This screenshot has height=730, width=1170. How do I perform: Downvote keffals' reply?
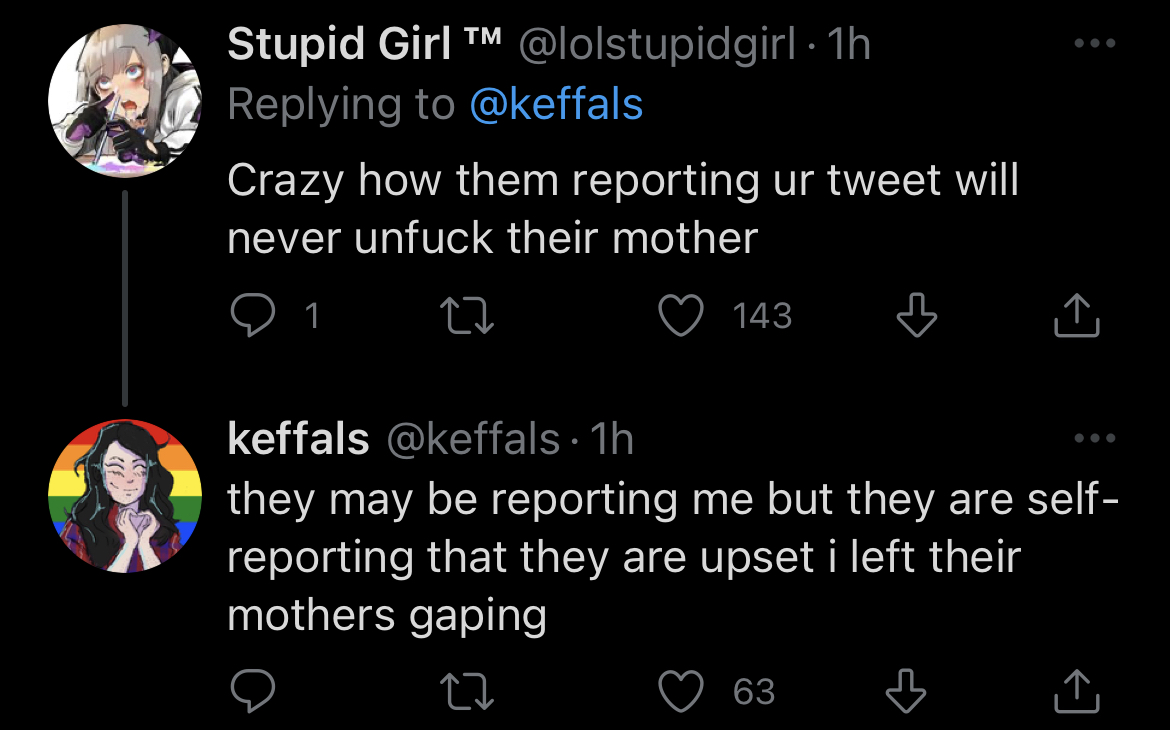(906, 691)
